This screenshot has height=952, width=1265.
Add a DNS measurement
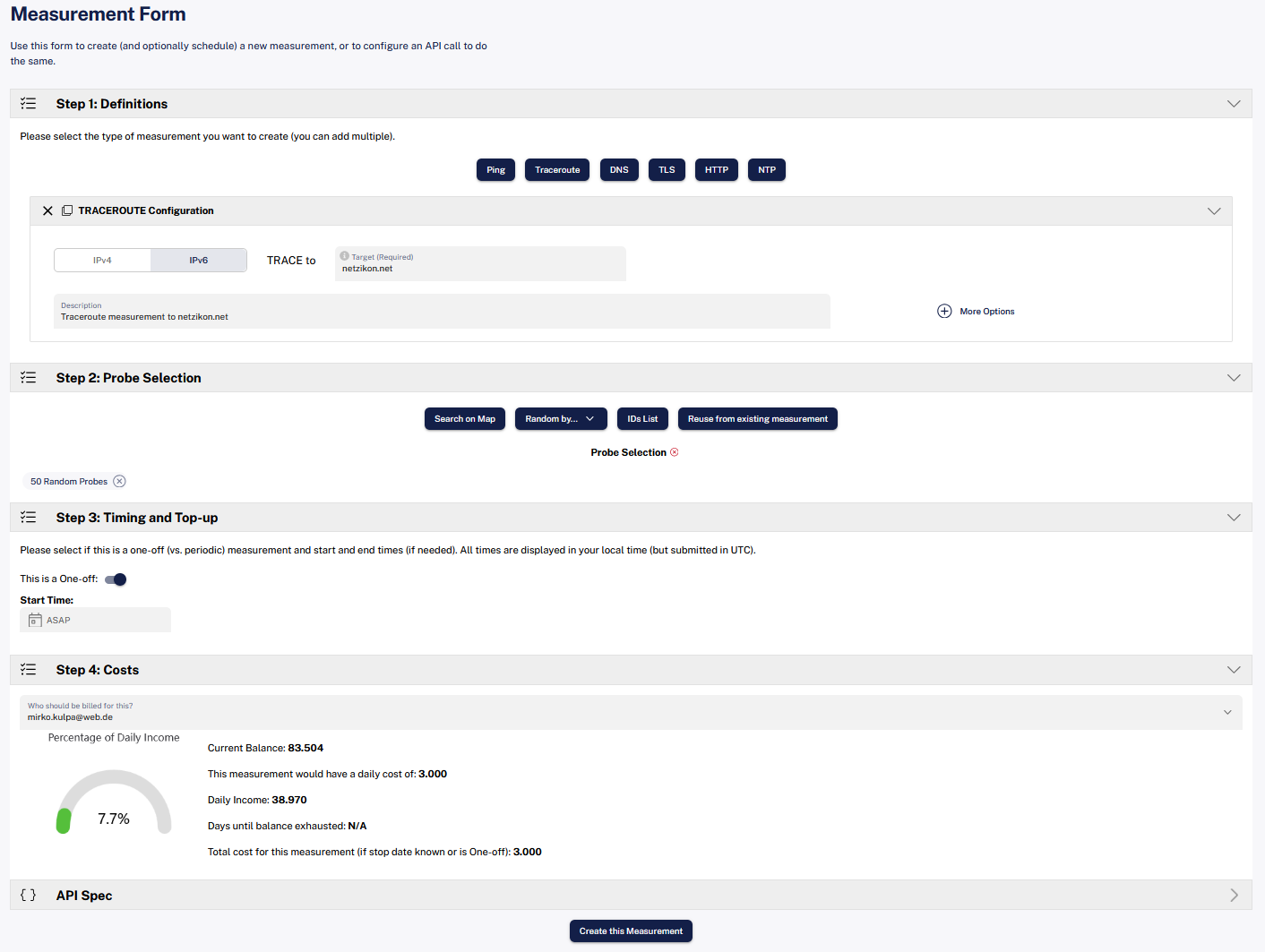pos(619,170)
